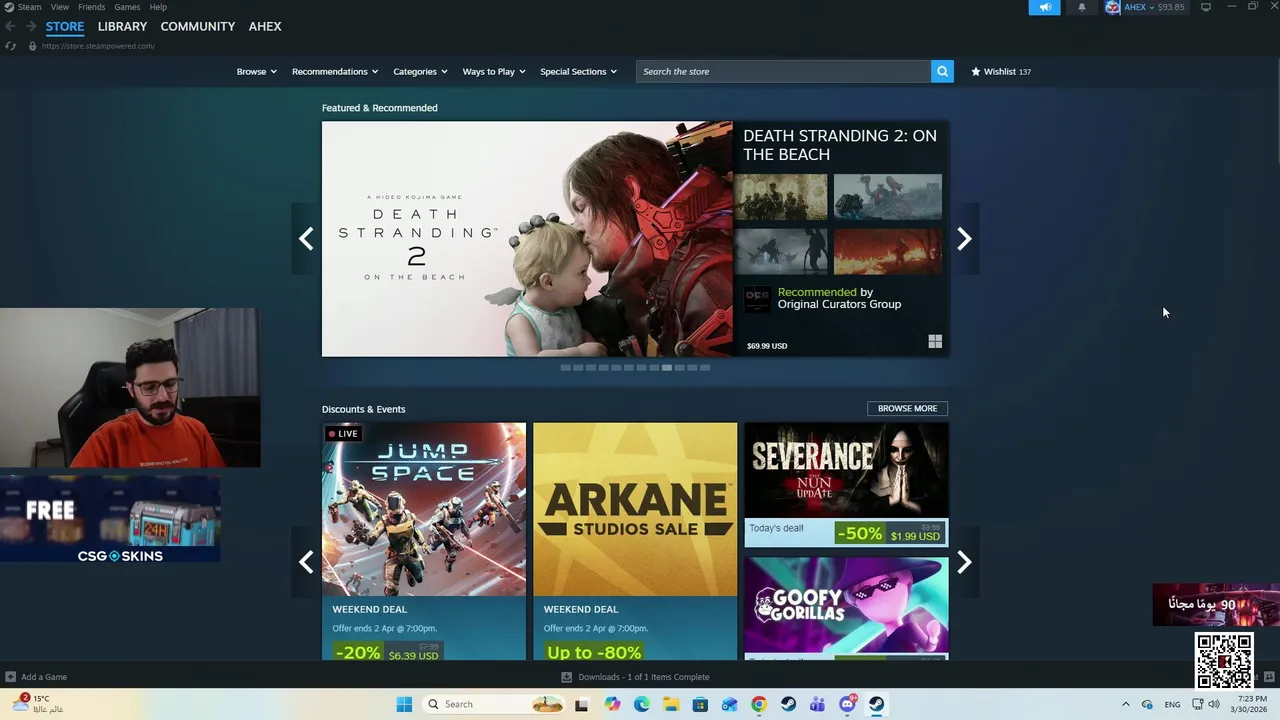
Task: Open Microsoft Teams from taskbar
Action: click(817, 704)
